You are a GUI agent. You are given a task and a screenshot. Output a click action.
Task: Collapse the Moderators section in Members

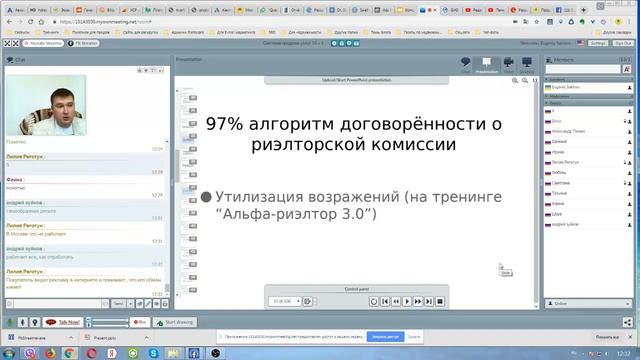[x=589, y=96]
